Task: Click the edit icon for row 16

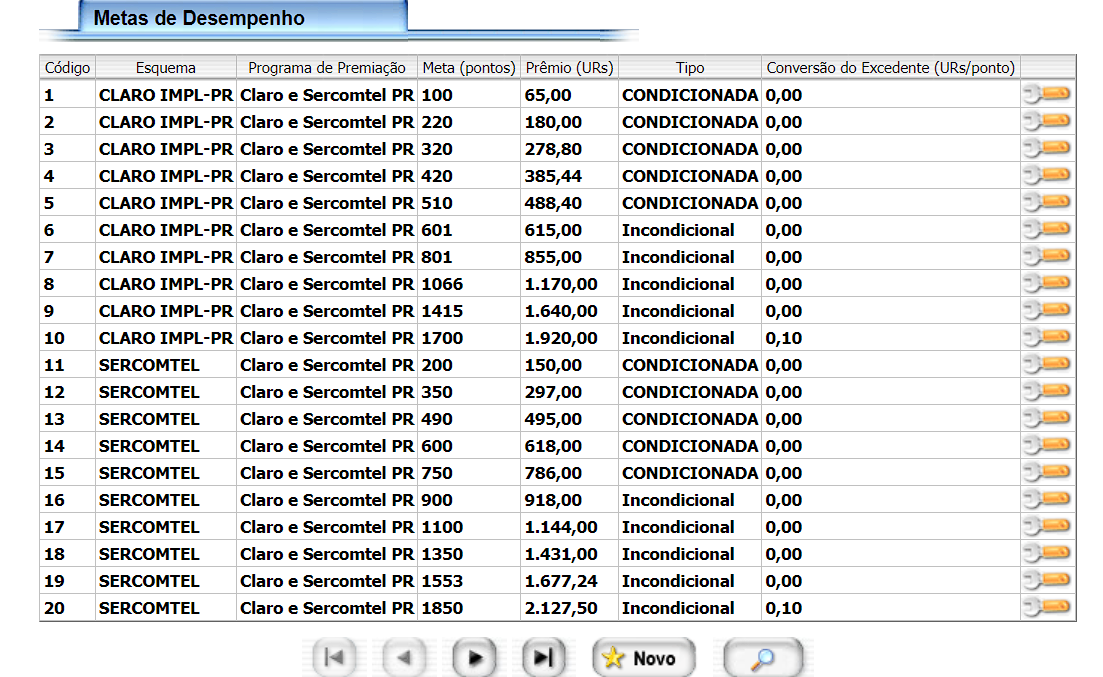Action: 1047,499
